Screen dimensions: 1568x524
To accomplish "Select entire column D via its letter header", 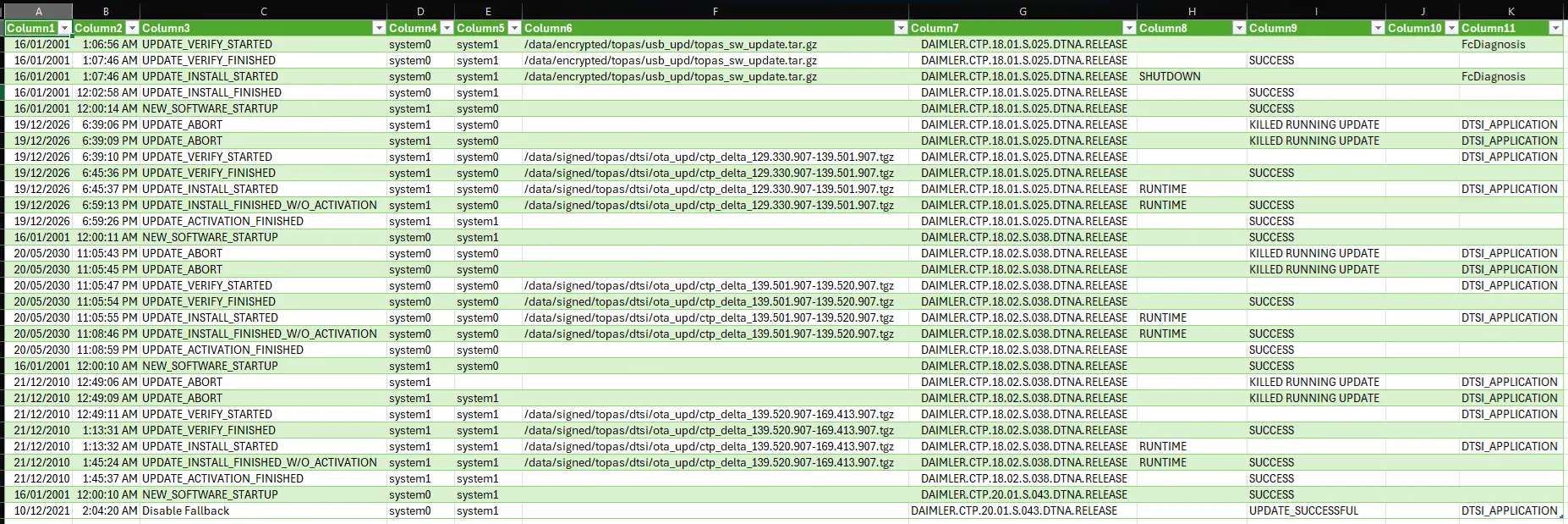I will pyautogui.click(x=420, y=12).
